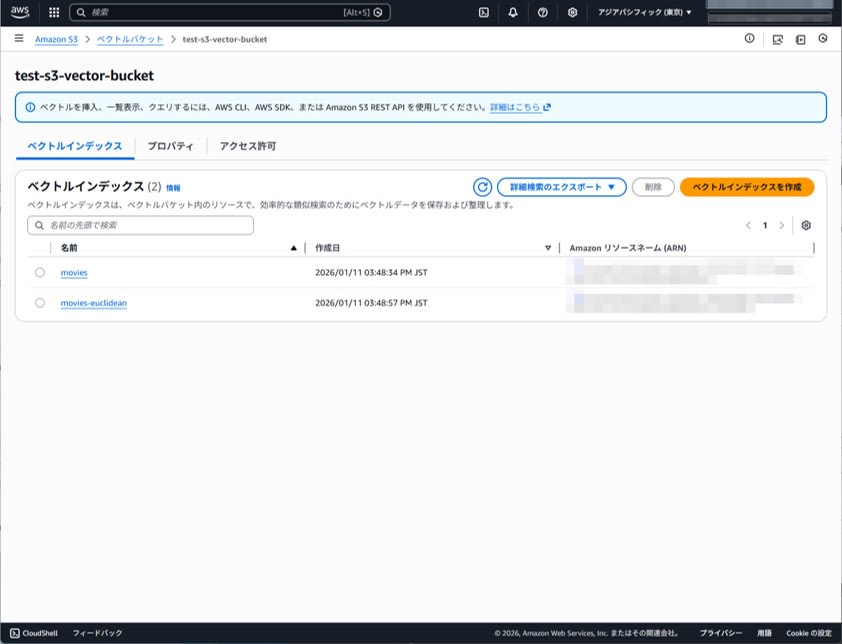The image size is (842, 644).
Task: Click the screen monitor icon in breadcrumb bar
Action: [x=778, y=39]
